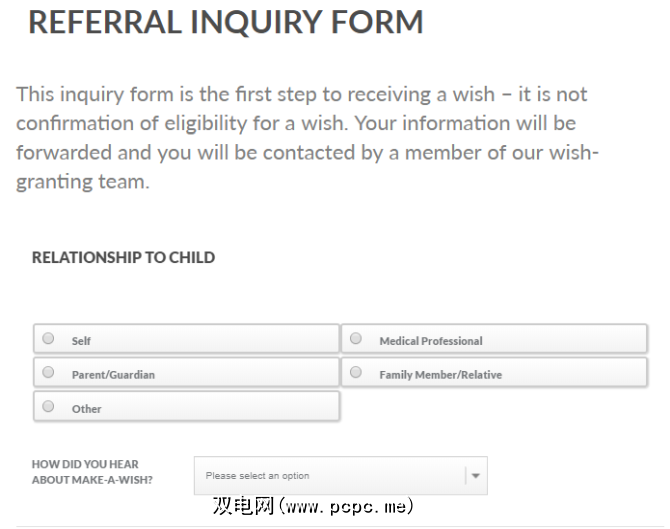
Task: Click the "Parent/Guardian" label text
Action: pyautogui.click(x=113, y=375)
